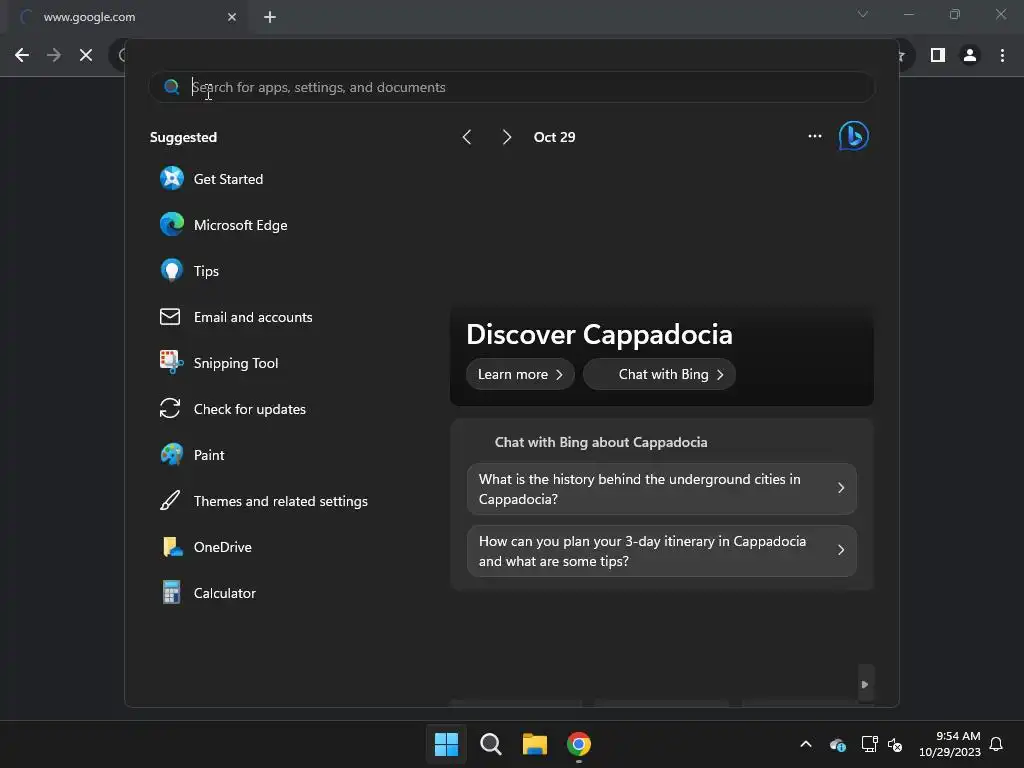This screenshot has height=768, width=1024.
Task: Open Themes and related settings
Action: 264,501
